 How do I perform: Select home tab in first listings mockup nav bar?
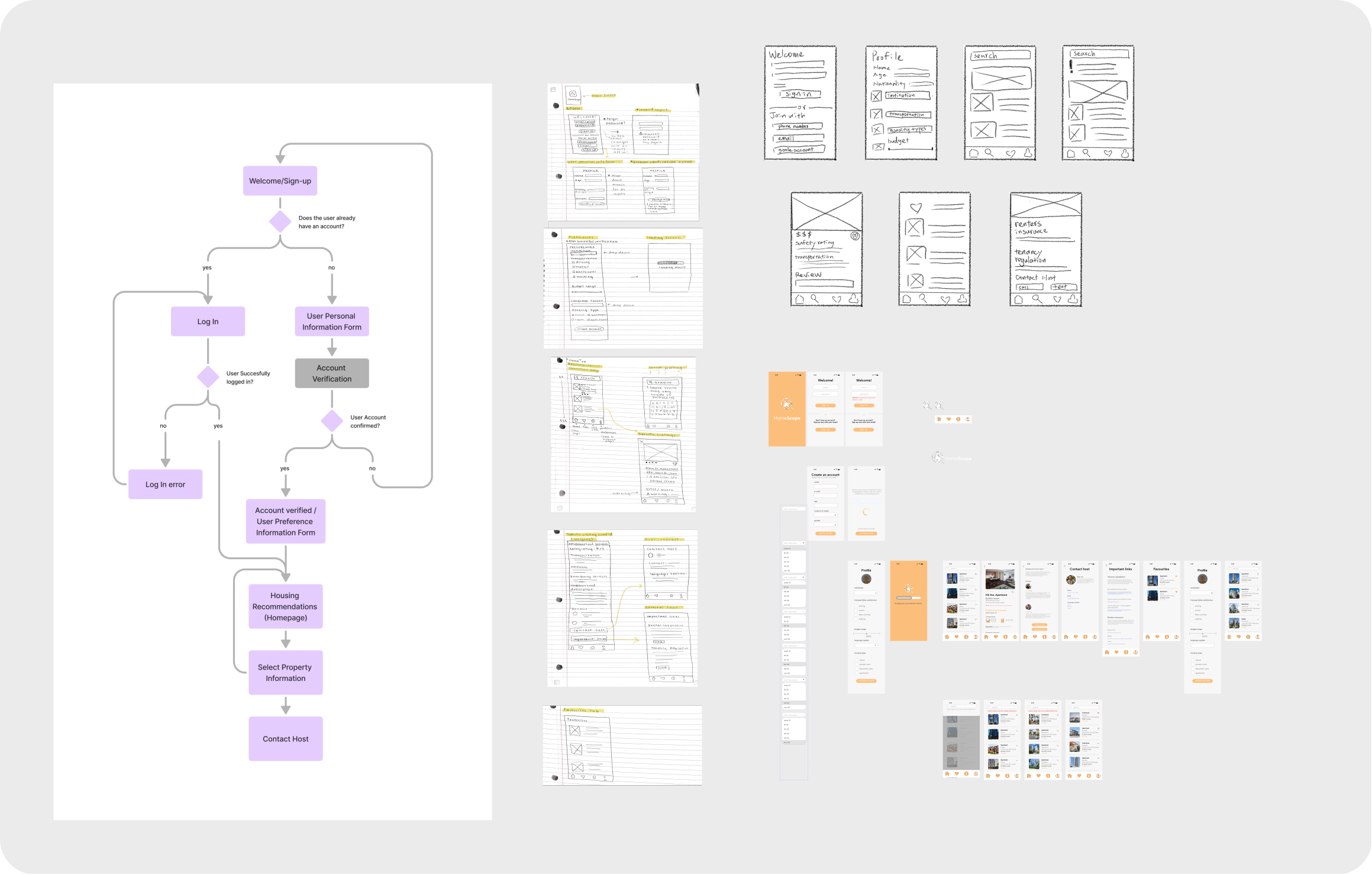point(947,637)
